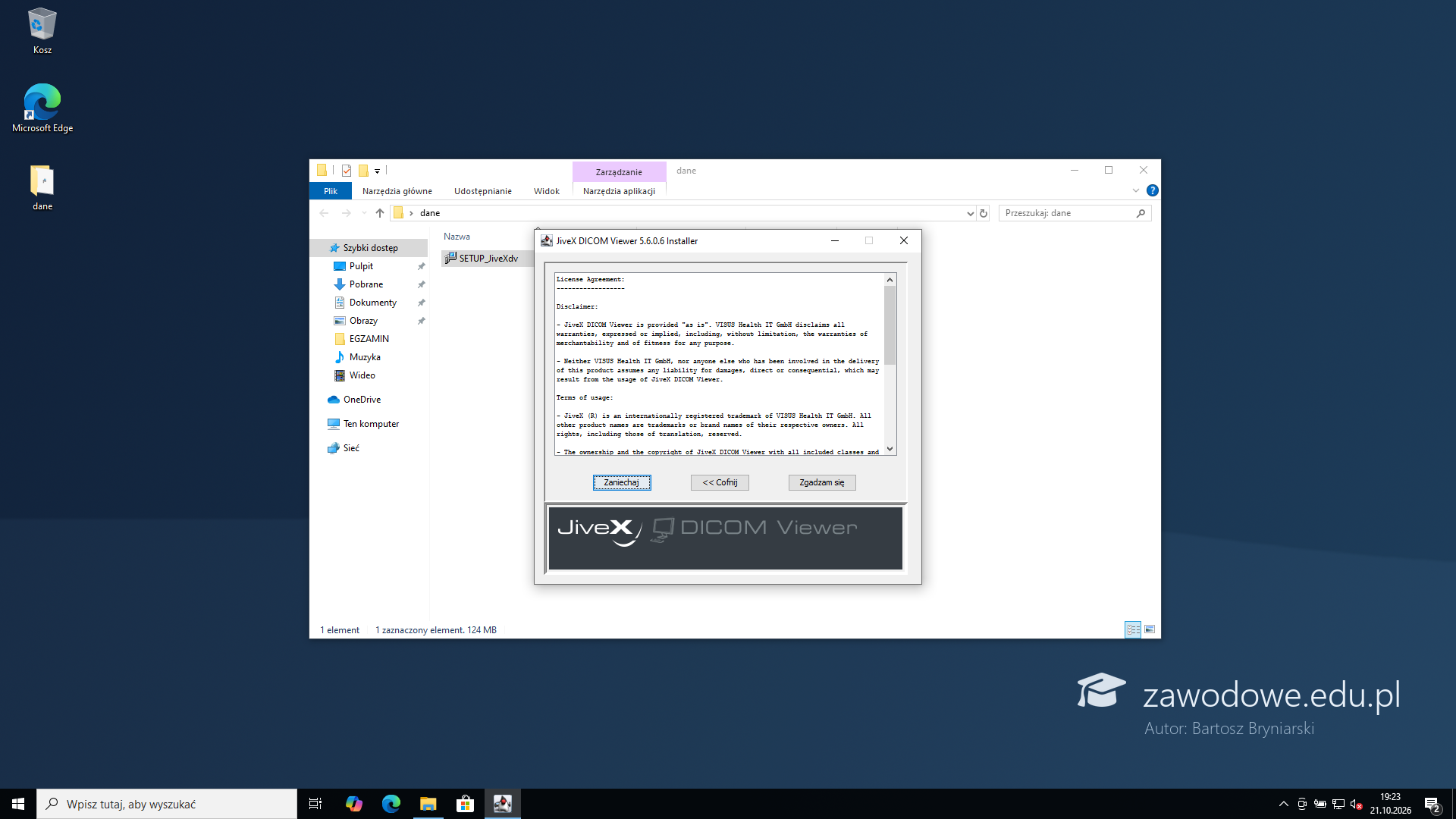
Task: Click the JiveX installer taskbar icon
Action: coord(502,804)
